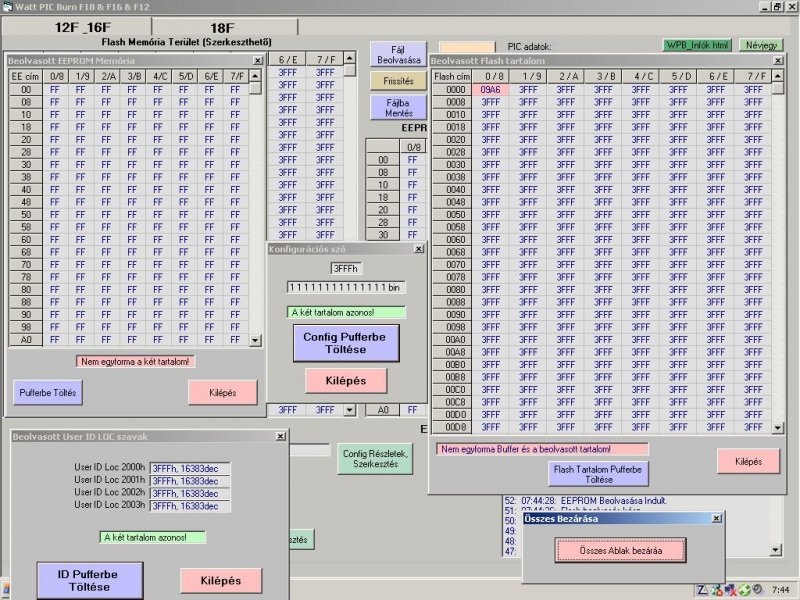Click Config Részletek, Szerkesztés button
This screenshot has width=800, height=600.
[375, 459]
